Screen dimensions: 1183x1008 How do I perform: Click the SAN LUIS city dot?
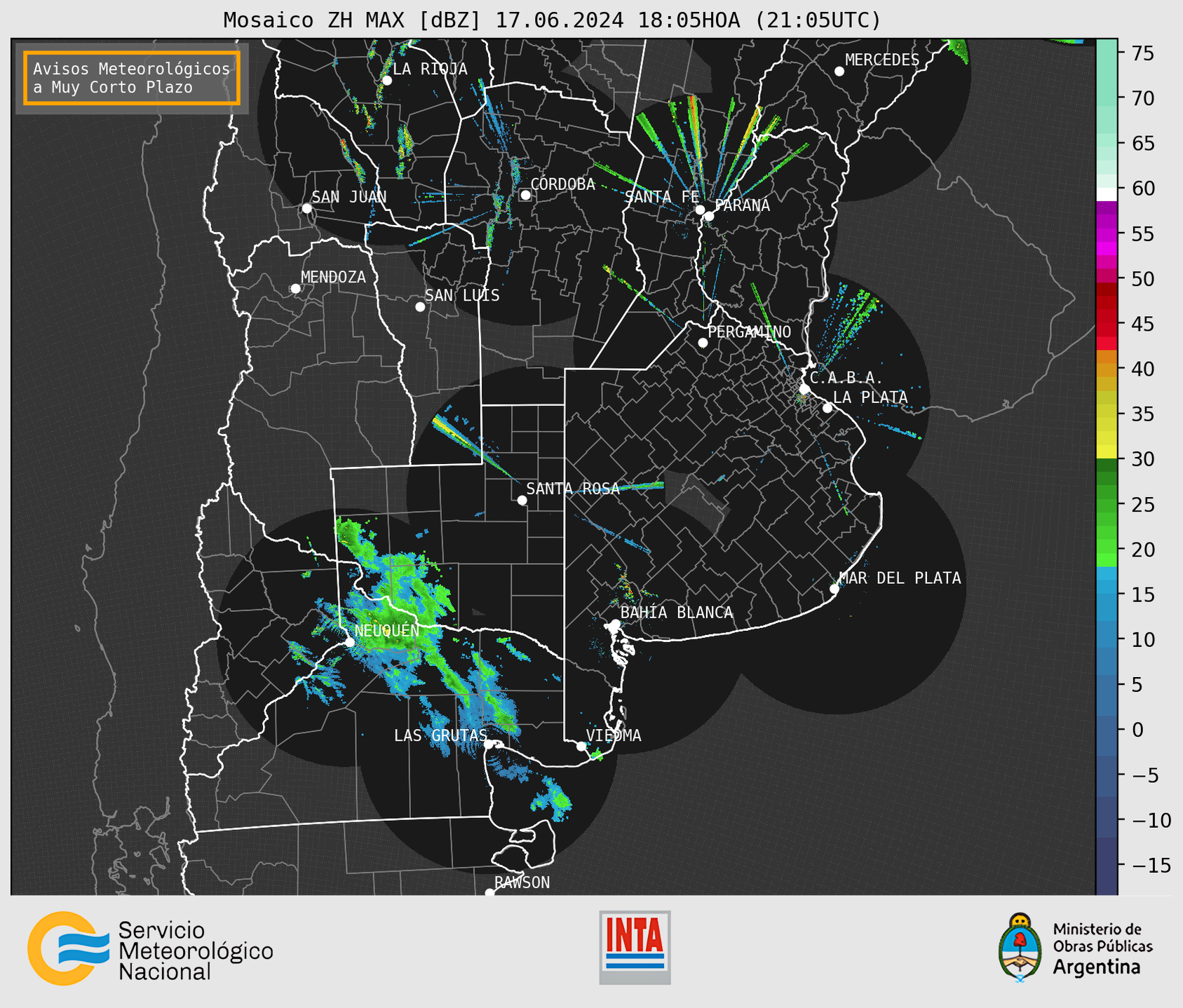[420, 307]
